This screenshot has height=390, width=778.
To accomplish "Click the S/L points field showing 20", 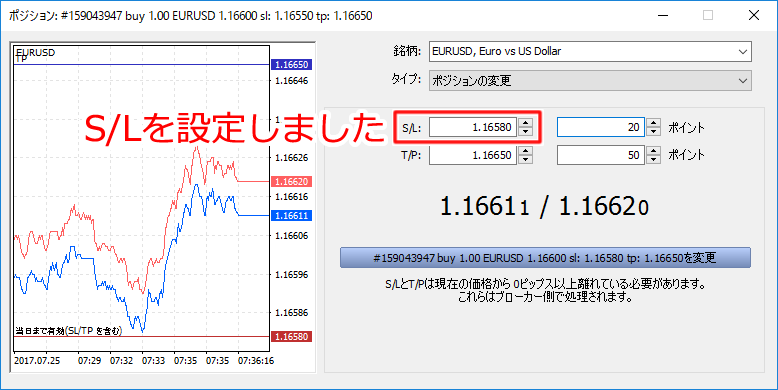I will 601,127.
